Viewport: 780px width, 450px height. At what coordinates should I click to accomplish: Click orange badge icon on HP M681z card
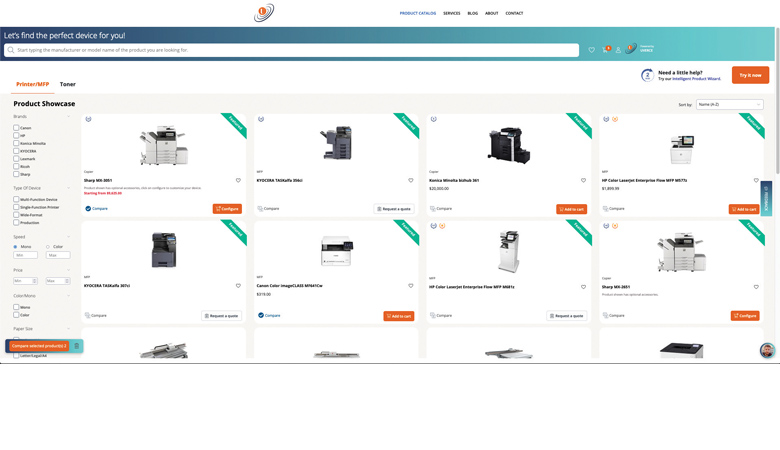pos(442,226)
